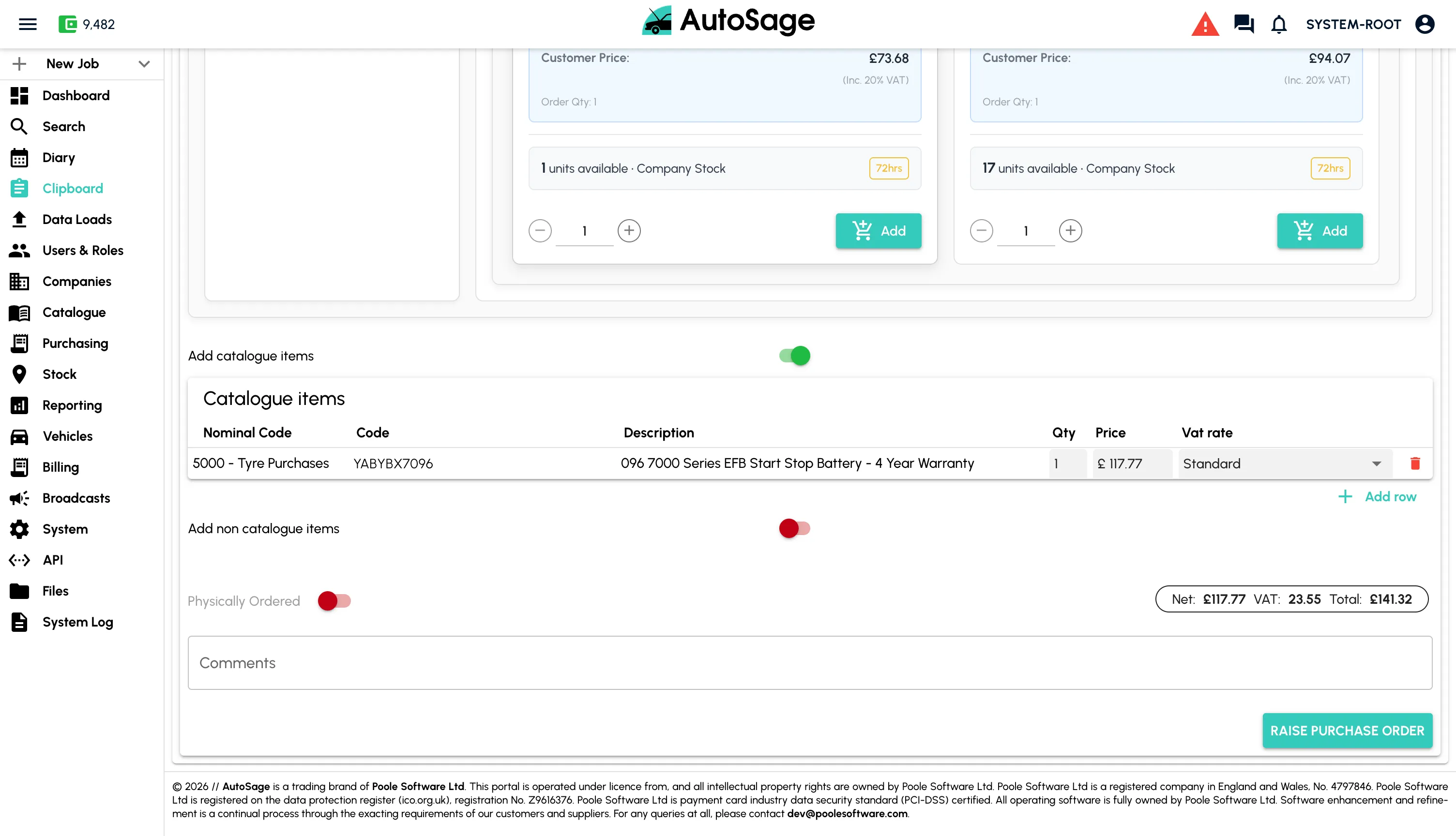Click the Diary calendar icon
Viewport: 1456px width, 836px height.
(x=19, y=157)
